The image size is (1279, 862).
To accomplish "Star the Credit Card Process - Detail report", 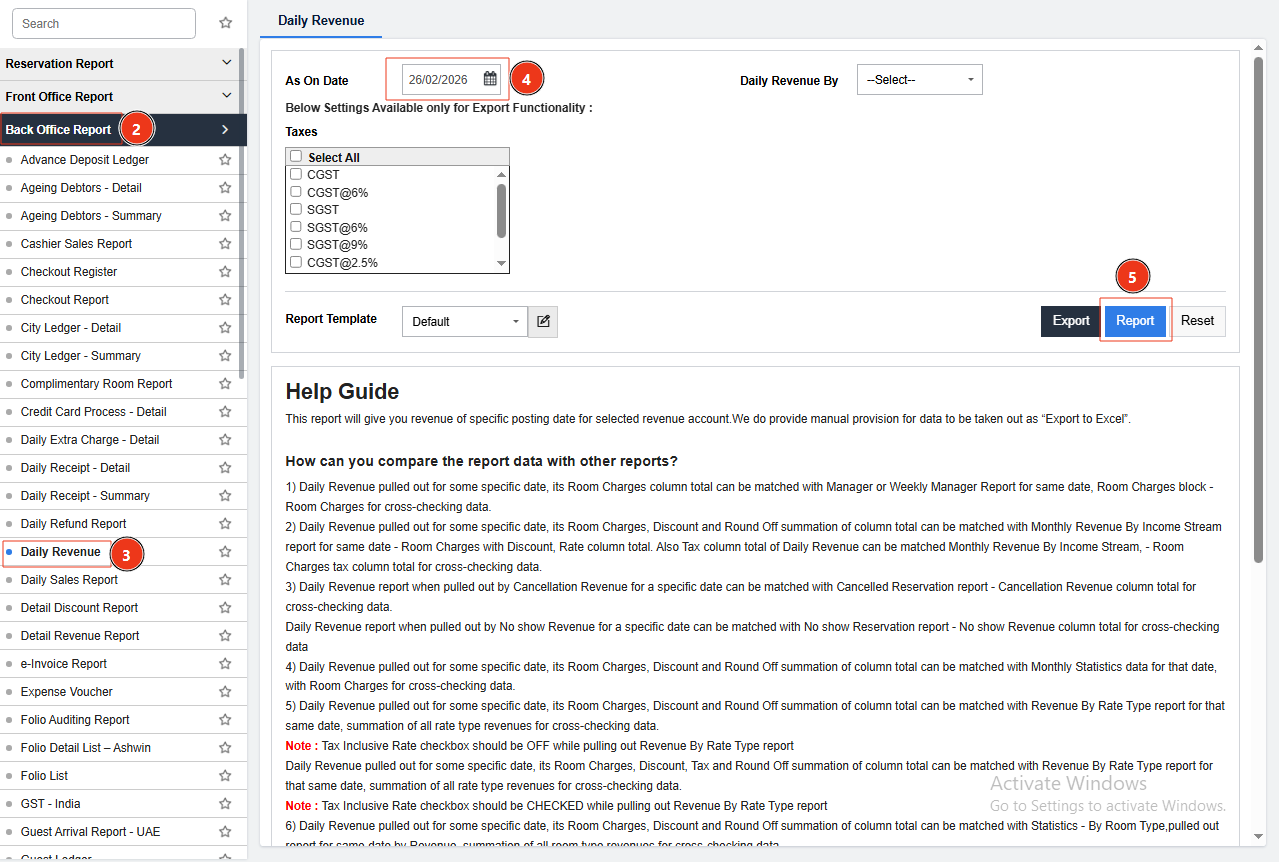I will 225,412.
